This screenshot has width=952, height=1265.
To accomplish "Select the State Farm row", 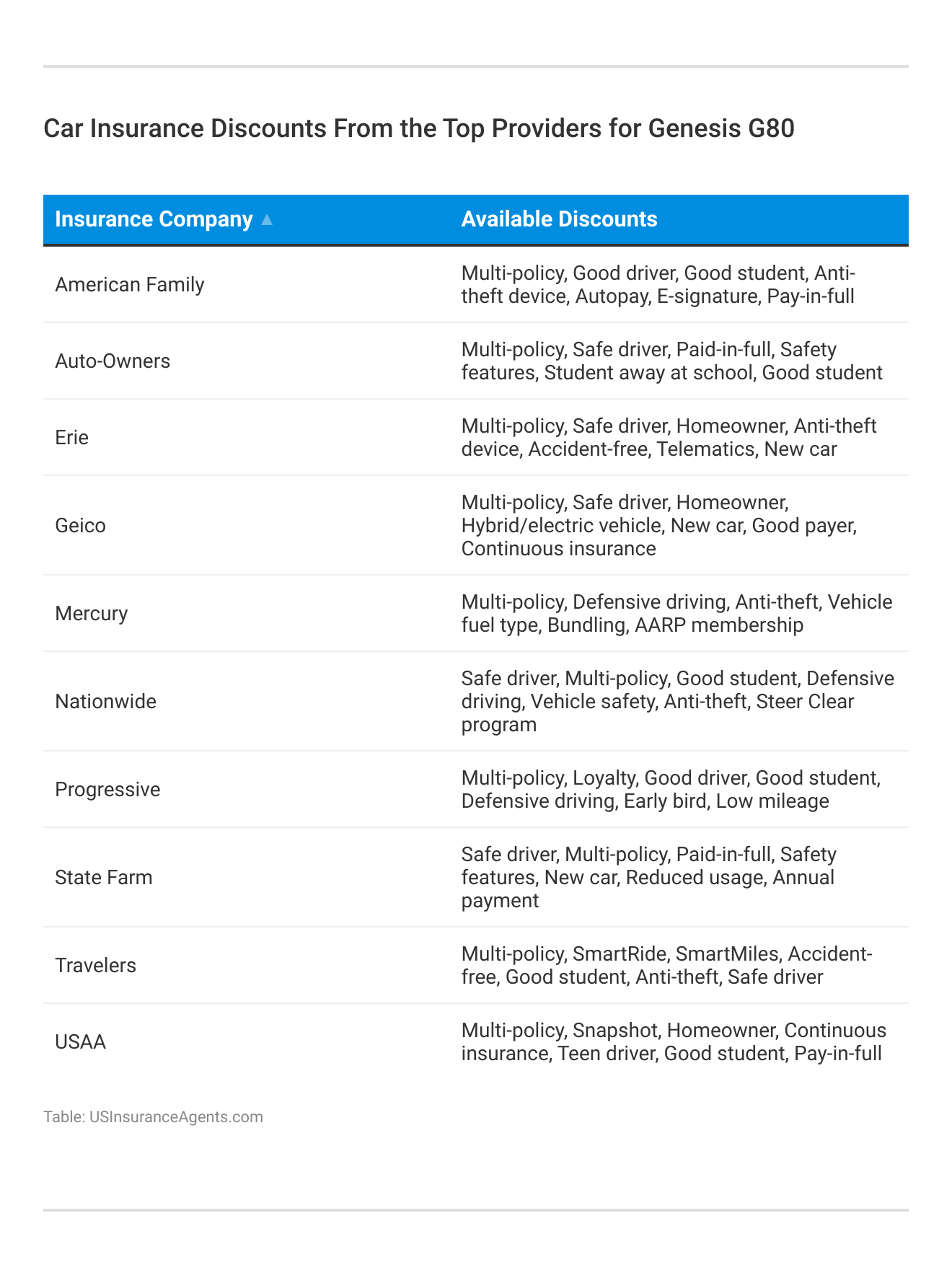I will pyautogui.click(x=104, y=878).
